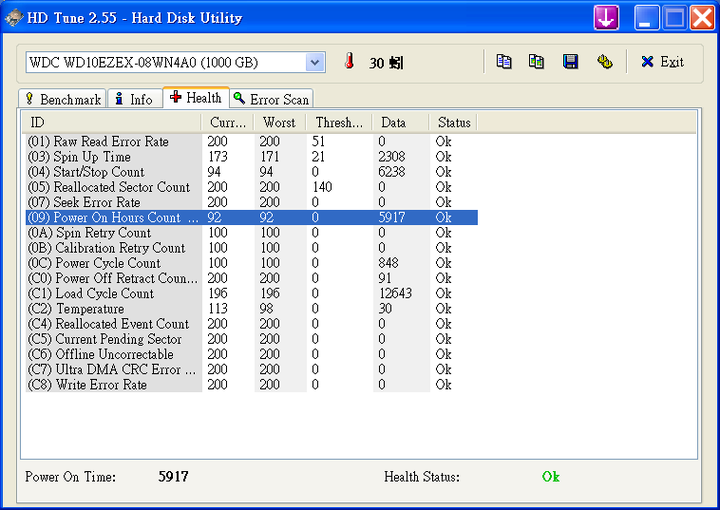Minimize the HD Tune window
The height and width of the screenshot is (510, 720).
tap(647, 18)
